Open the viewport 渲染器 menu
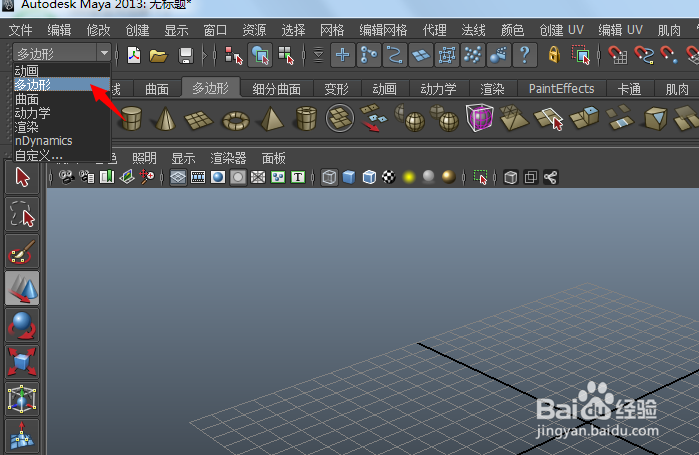Viewport: 699px width, 455px height. tap(228, 158)
